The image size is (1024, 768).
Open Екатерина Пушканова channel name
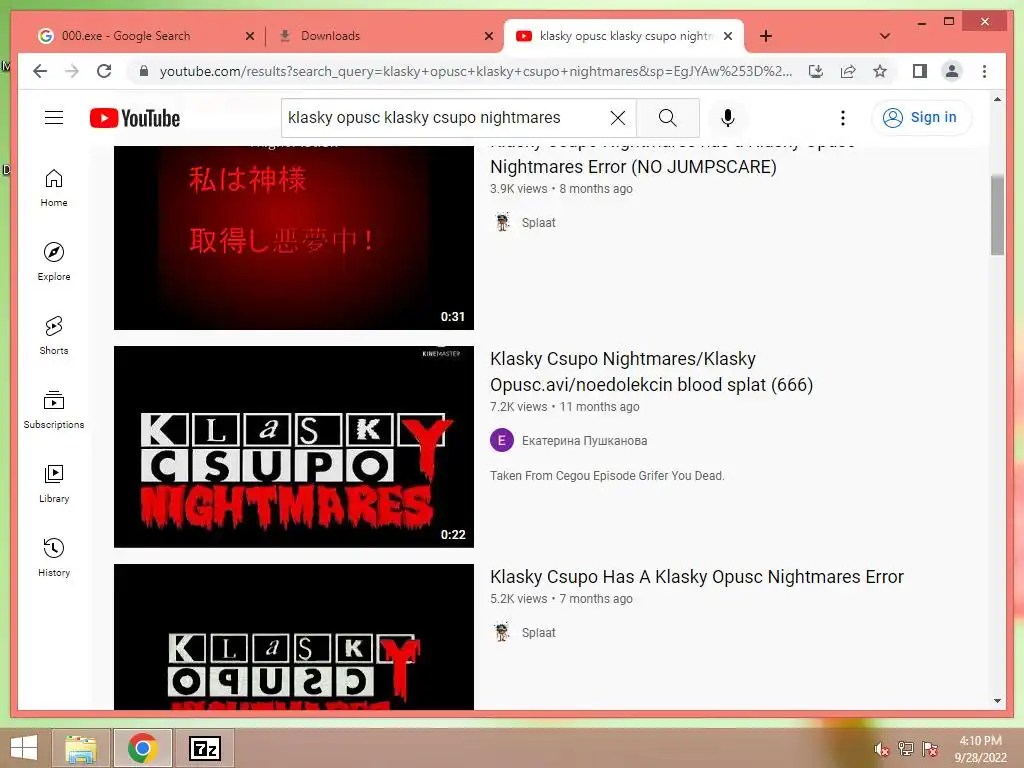584,441
